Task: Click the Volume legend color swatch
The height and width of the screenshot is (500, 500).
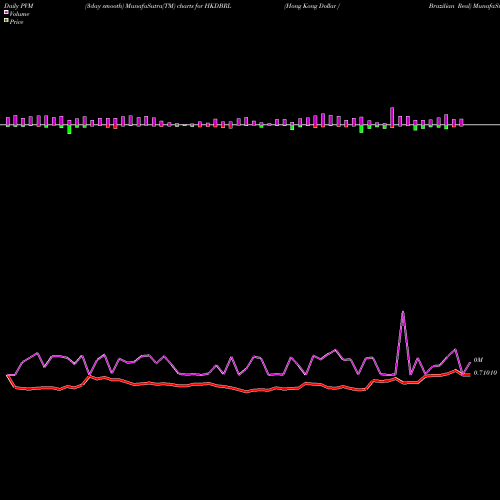Action: (6, 12)
